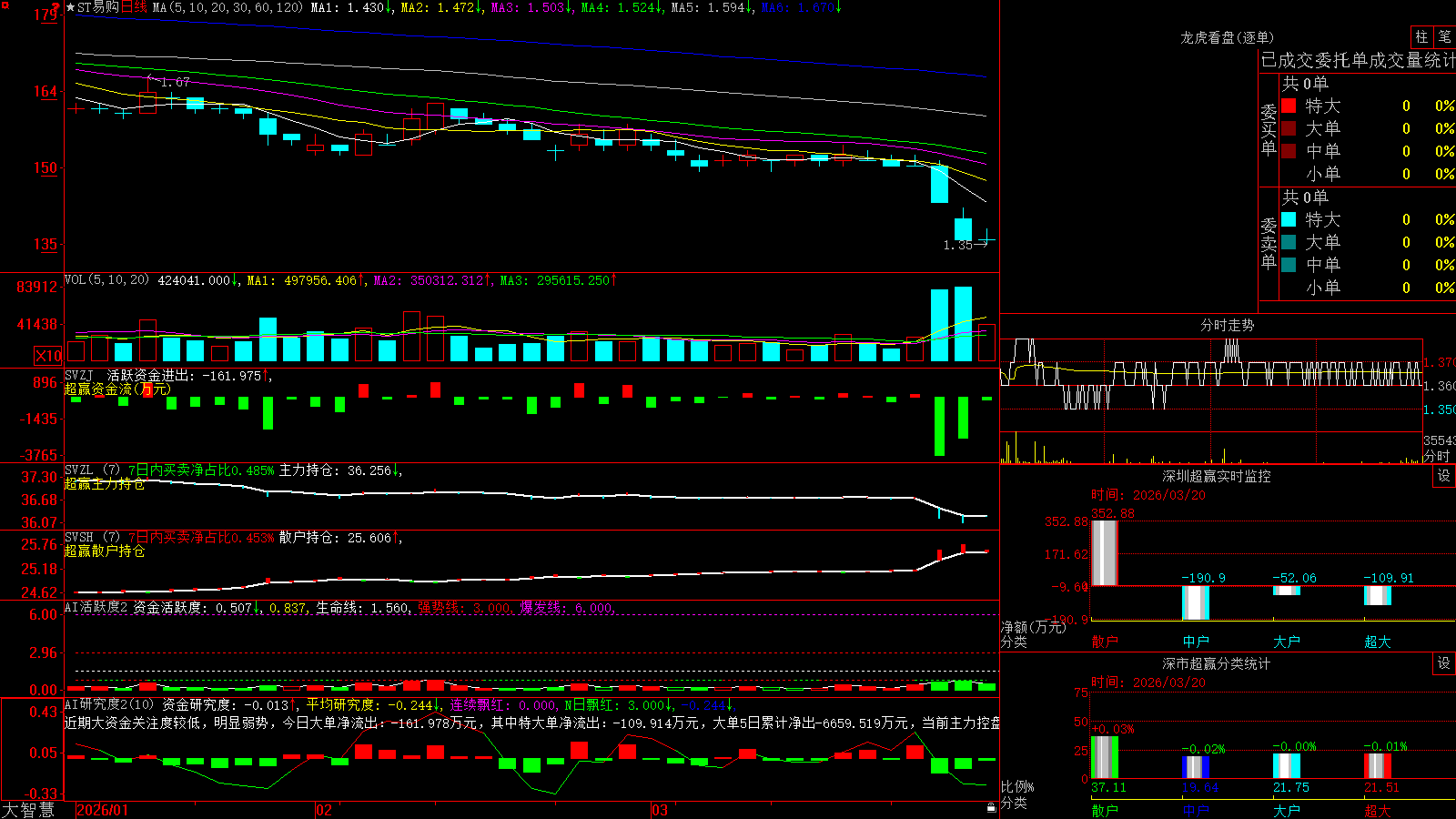Click the 1.35 low price label

point(957,245)
